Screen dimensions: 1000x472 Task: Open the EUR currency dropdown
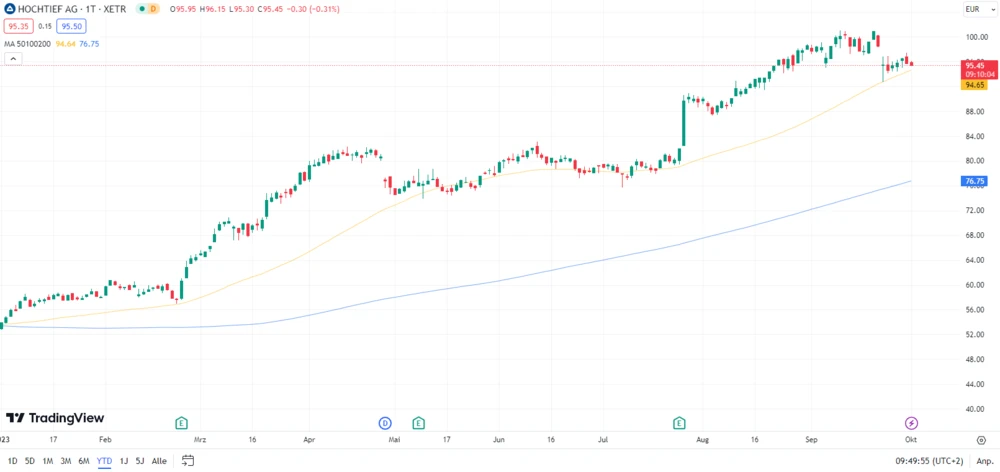point(975,9)
